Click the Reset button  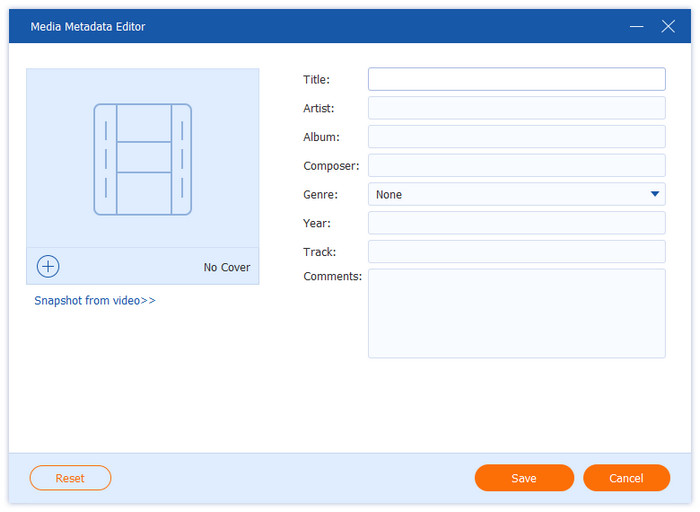[x=70, y=478]
